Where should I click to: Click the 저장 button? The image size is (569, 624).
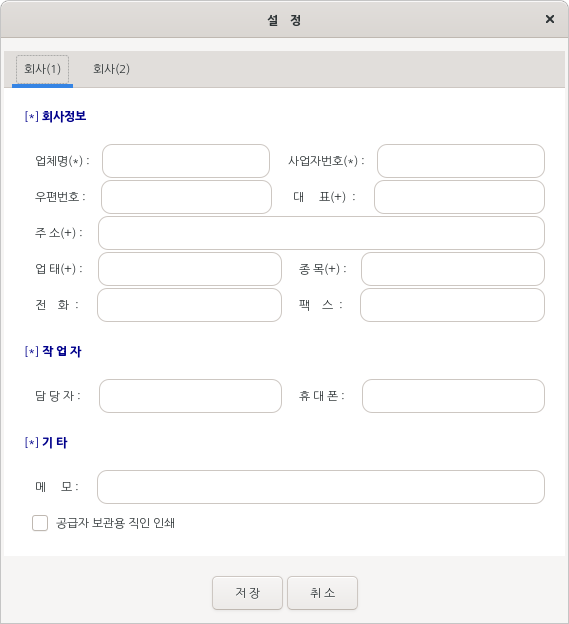tap(247, 593)
